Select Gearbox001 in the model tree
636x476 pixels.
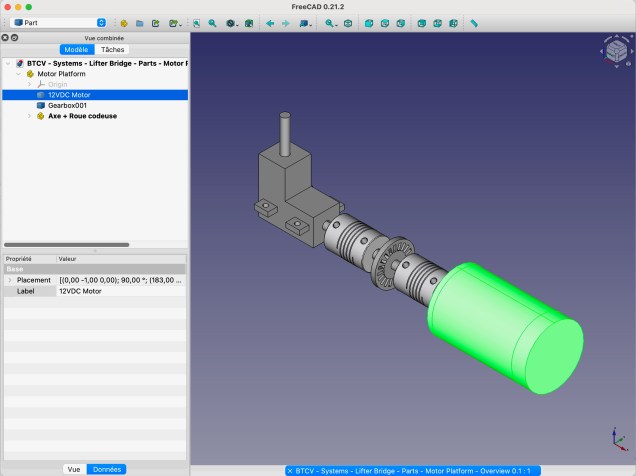click(x=67, y=105)
